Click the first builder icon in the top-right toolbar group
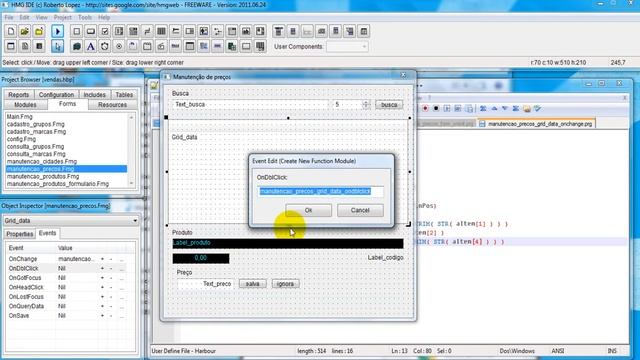Image resolution: width=640 pixels, height=360 pixels. pyautogui.click(x=279, y=31)
